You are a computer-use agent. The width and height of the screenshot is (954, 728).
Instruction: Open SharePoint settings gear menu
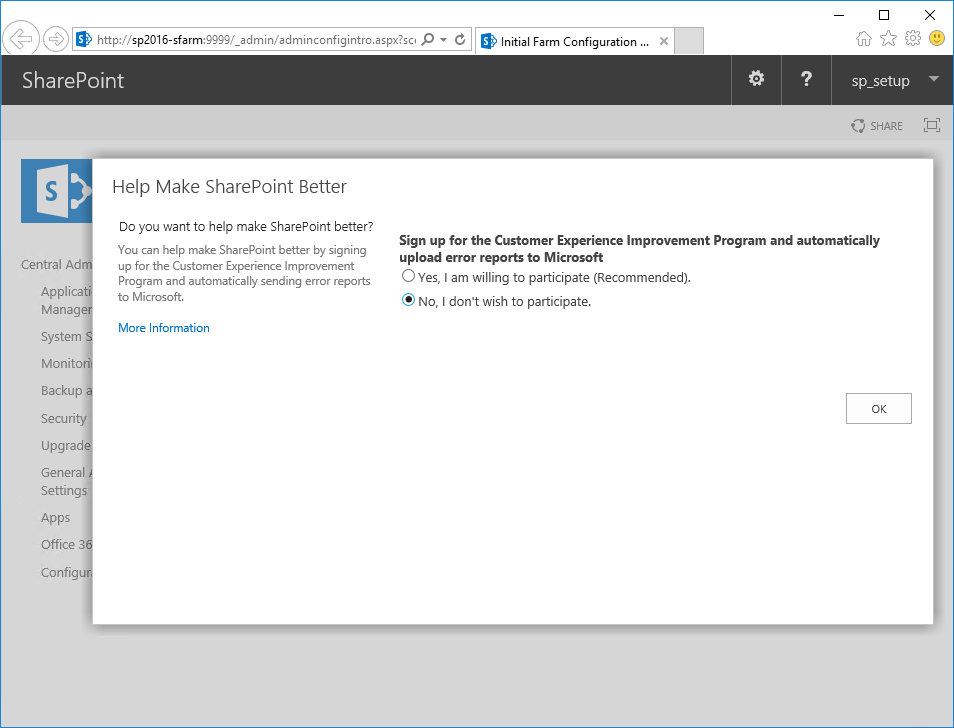756,79
